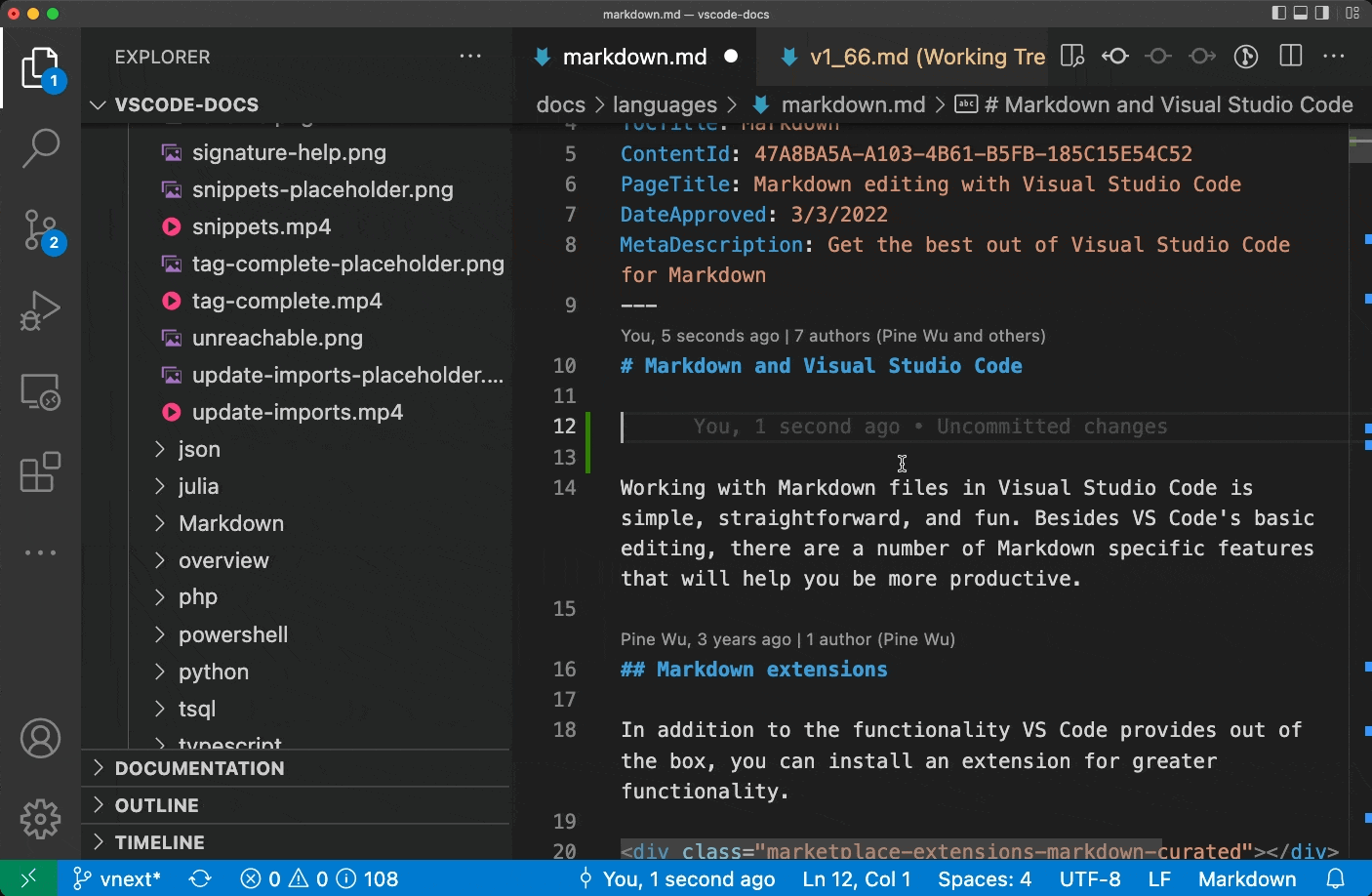Click the notifications bell in the status bar
1372x896 pixels.
point(1335,878)
